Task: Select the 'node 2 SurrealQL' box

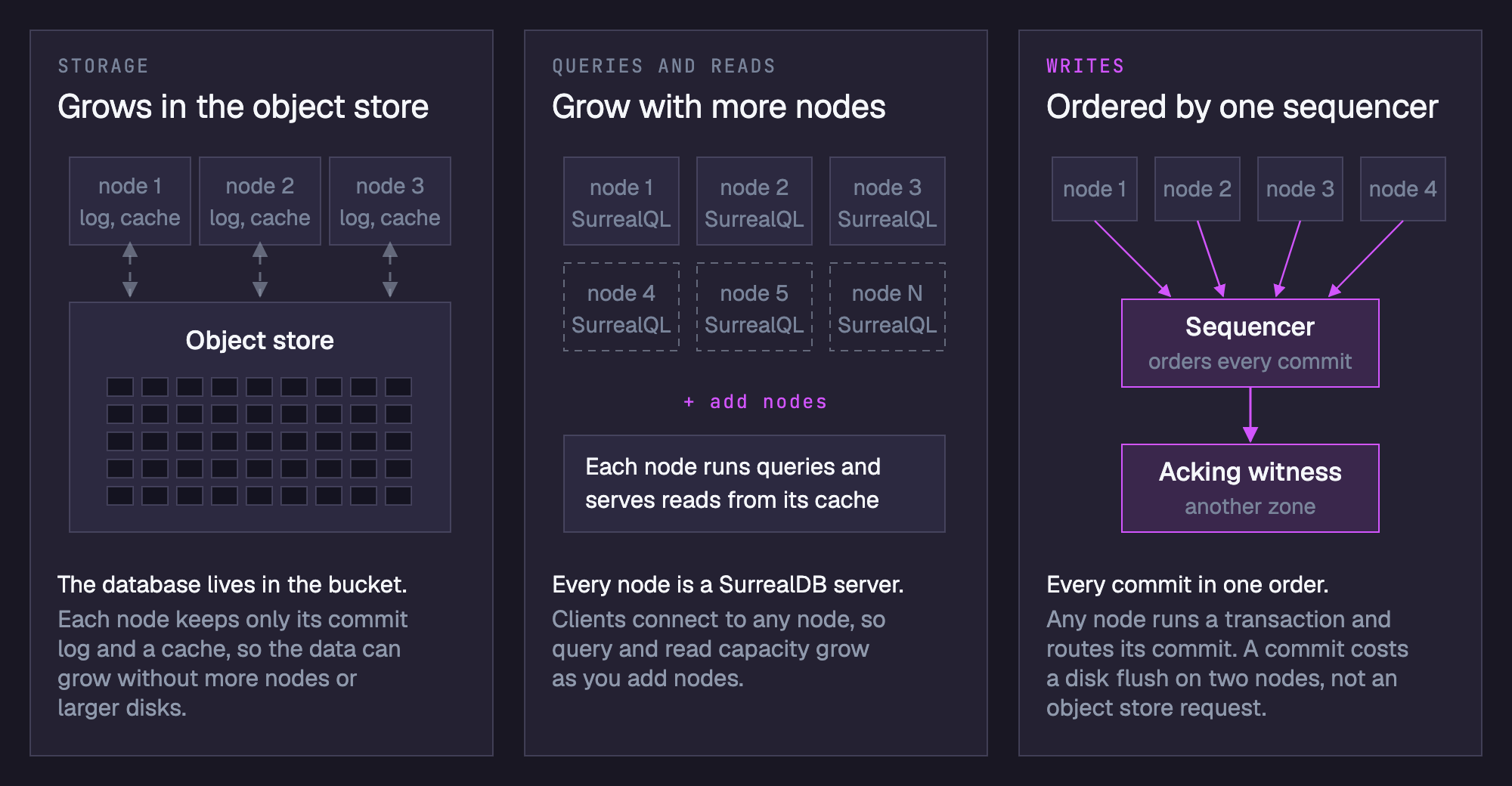Action: [x=754, y=201]
